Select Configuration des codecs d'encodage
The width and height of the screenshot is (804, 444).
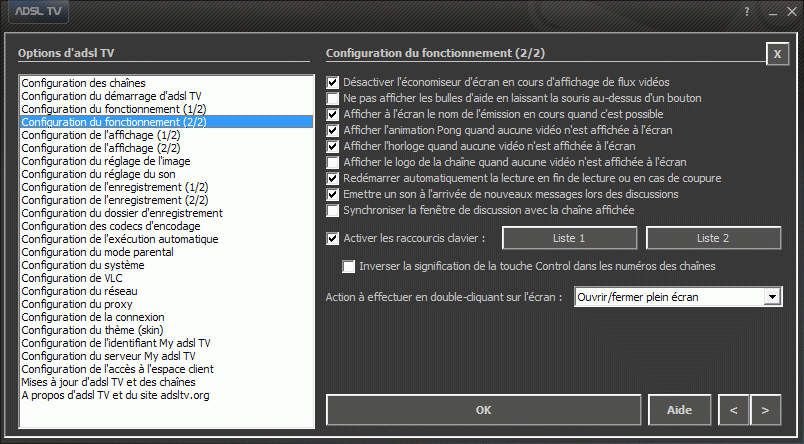point(167,226)
